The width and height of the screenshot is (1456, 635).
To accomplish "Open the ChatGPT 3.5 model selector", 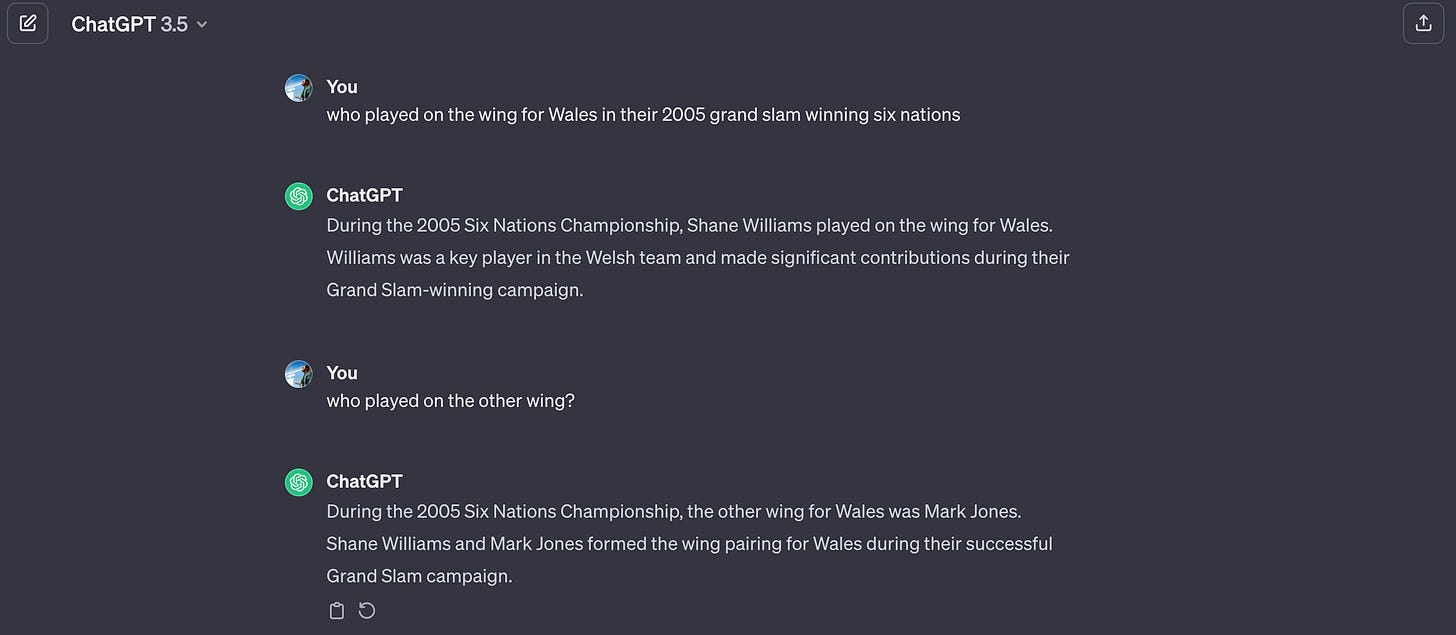I will point(139,23).
